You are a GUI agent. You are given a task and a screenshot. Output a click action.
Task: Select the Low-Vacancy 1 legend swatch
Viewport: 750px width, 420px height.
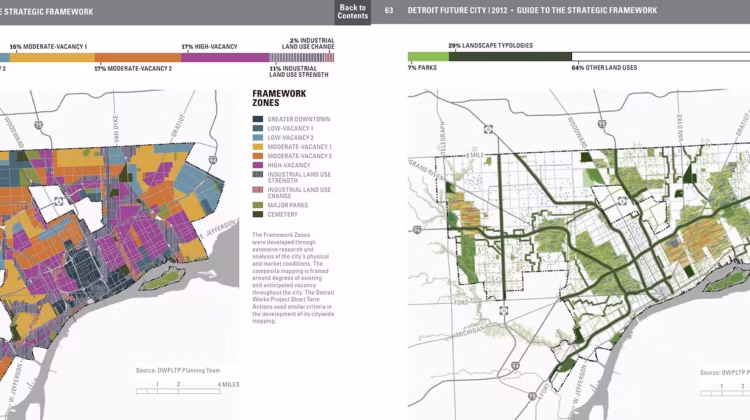click(x=258, y=128)
